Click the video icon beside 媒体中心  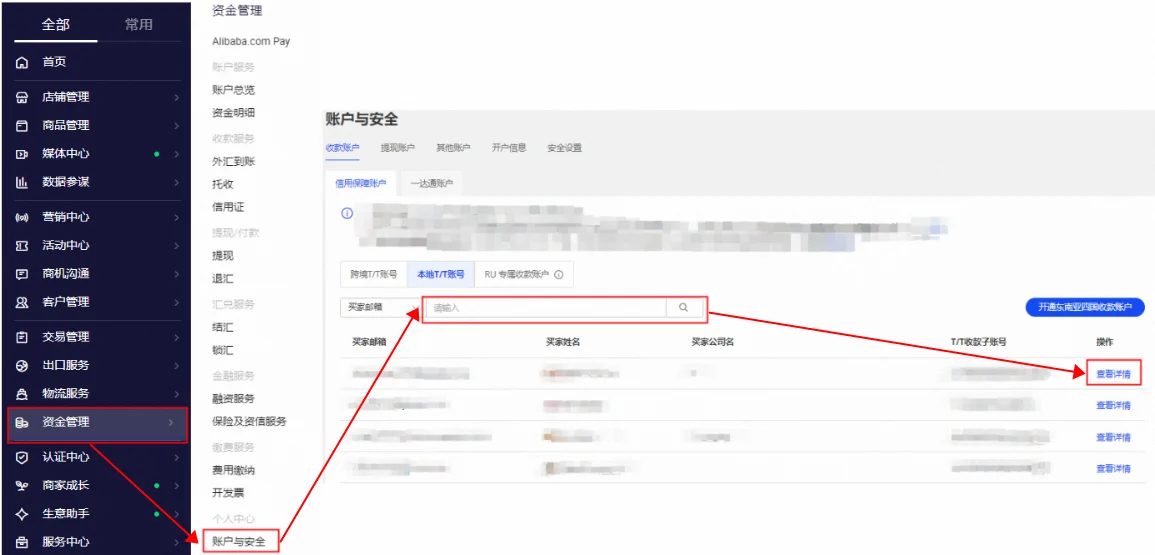pos(22,154)
